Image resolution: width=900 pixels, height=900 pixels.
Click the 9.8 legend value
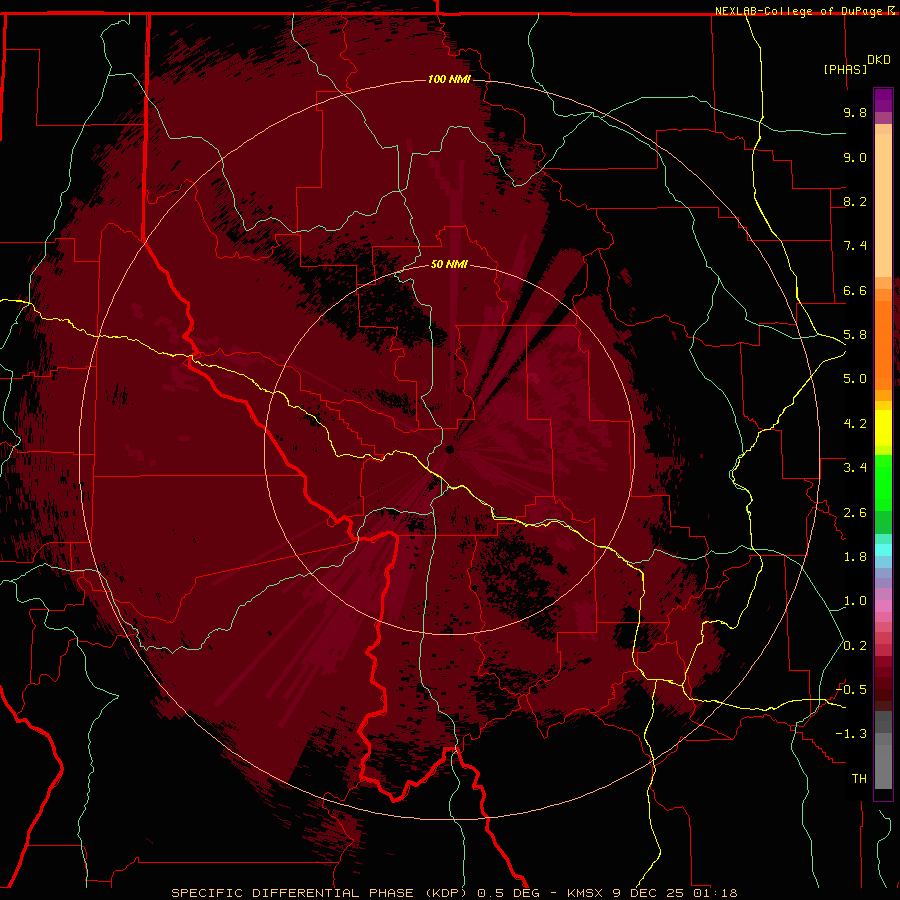click(855, 112)
